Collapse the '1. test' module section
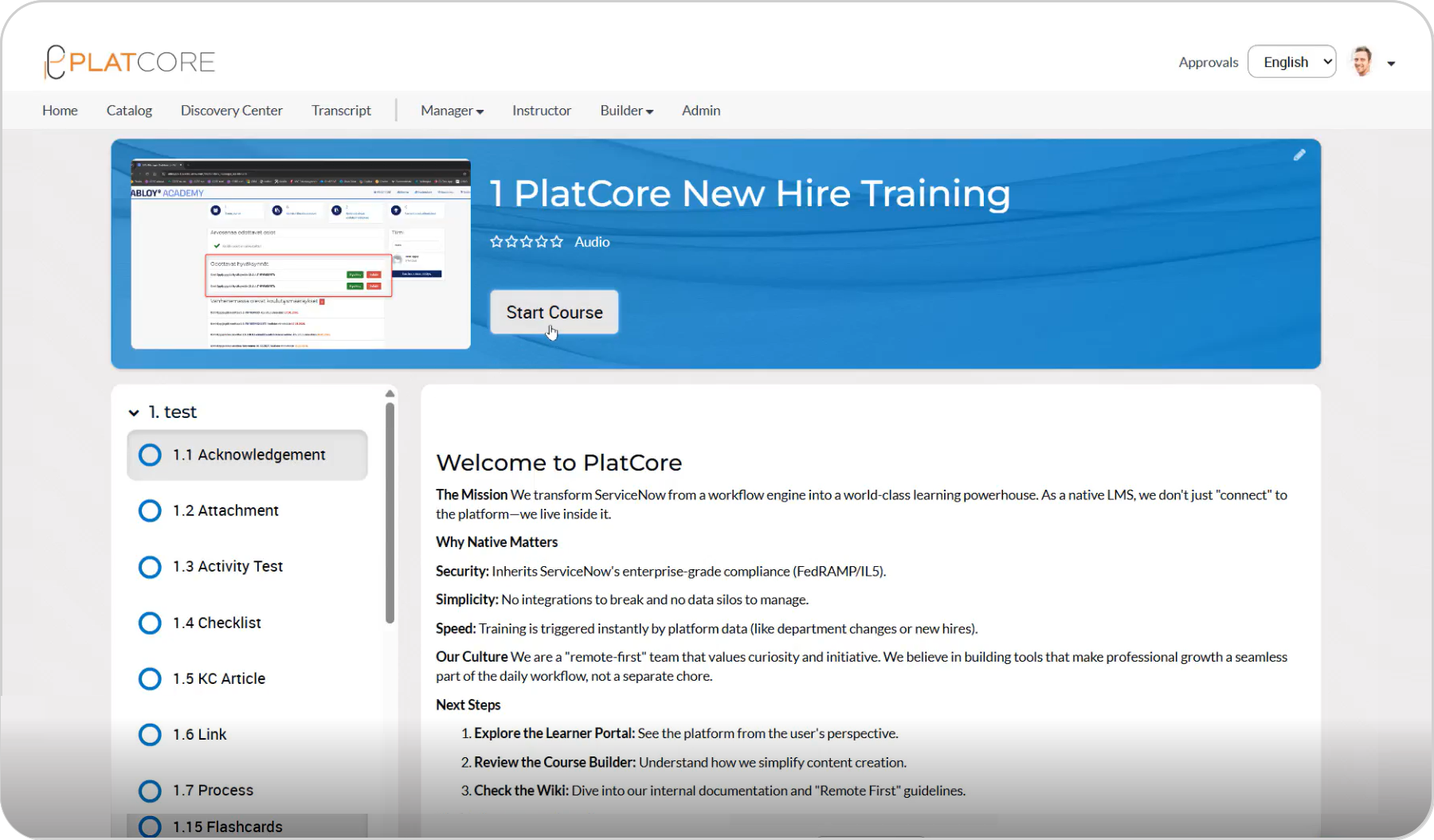This screenshot has height=840, width=1434. [134, 412]
